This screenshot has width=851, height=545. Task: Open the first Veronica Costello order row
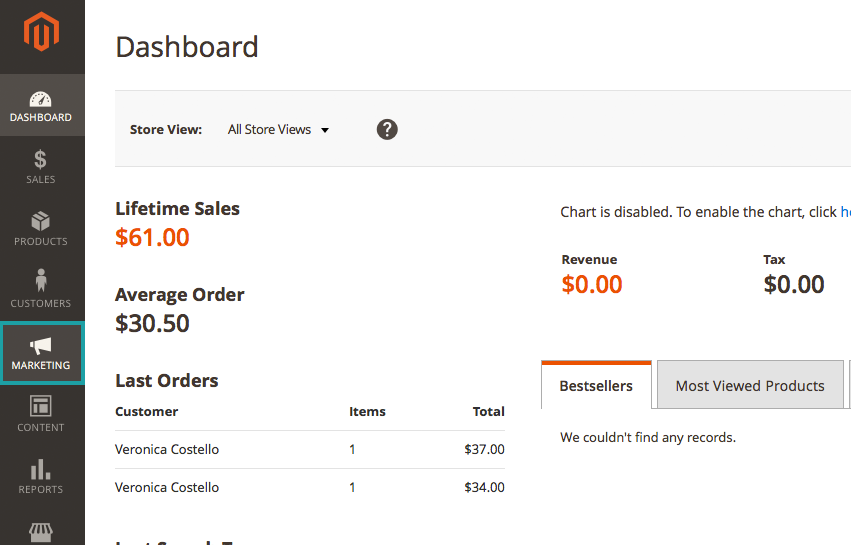tap(167, 450)
